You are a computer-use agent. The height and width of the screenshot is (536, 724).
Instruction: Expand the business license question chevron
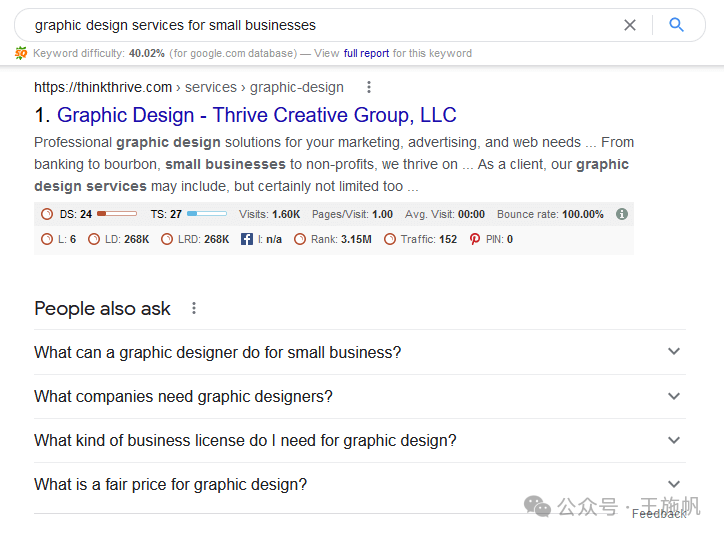[x=674, y=440]
